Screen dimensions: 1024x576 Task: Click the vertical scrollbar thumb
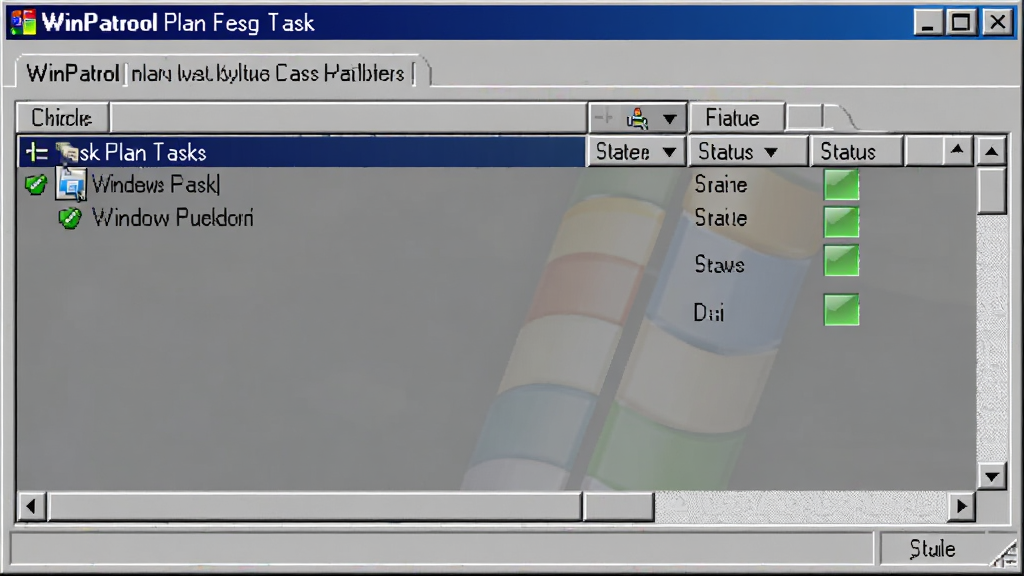click(x=991, y=191)
